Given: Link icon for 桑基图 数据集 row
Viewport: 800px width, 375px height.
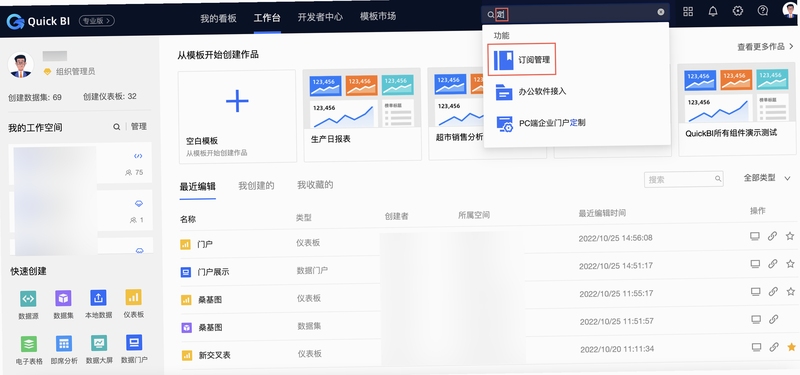Looking at the screenshot, I should point(773,319).
